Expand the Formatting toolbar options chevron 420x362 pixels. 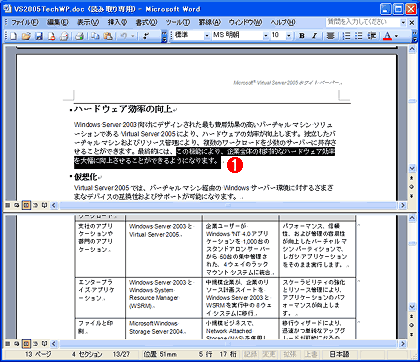[x=414, y=36]
